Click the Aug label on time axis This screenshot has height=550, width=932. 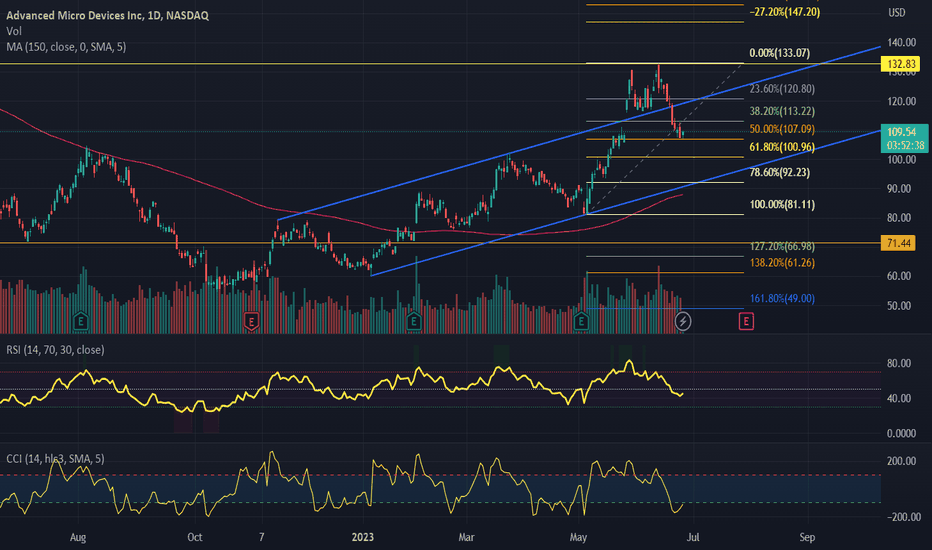click(x=78, y=538)
